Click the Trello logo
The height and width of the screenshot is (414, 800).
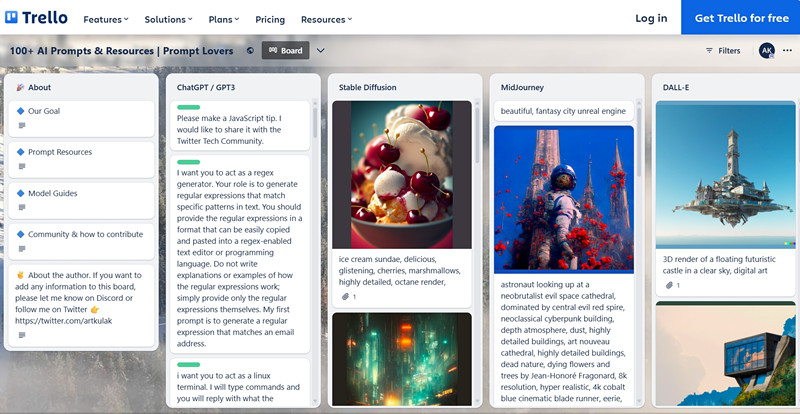point(36,17)
